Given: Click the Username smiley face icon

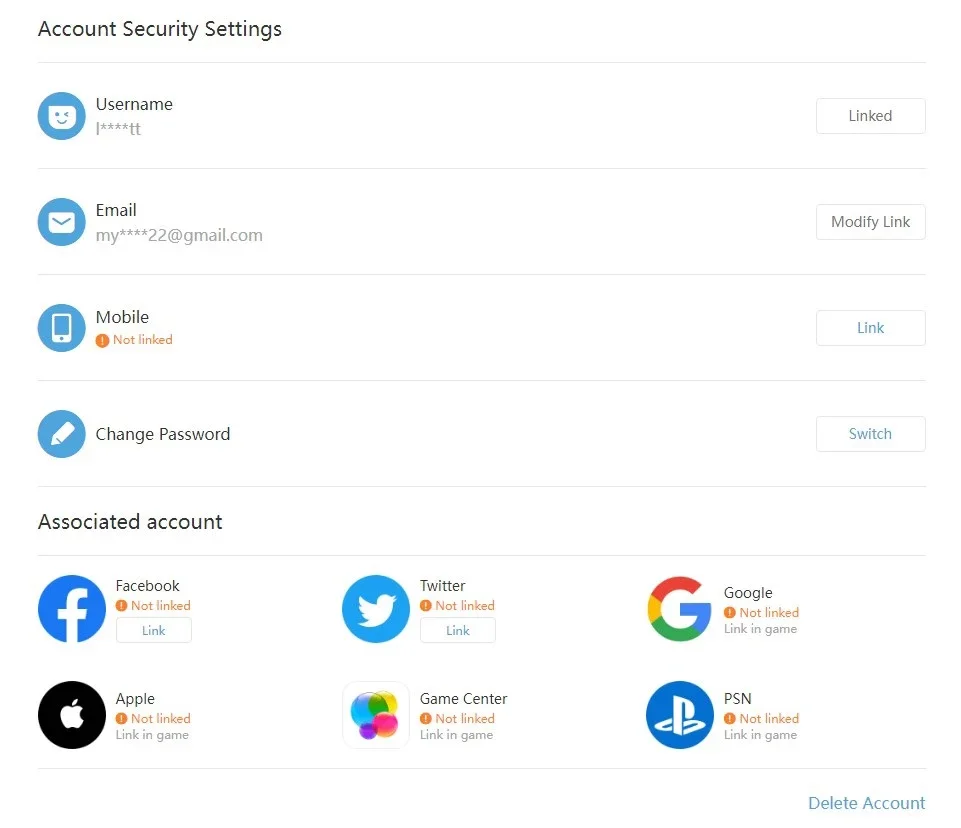Looking at the screenshot, I should (x=61, y=116).
